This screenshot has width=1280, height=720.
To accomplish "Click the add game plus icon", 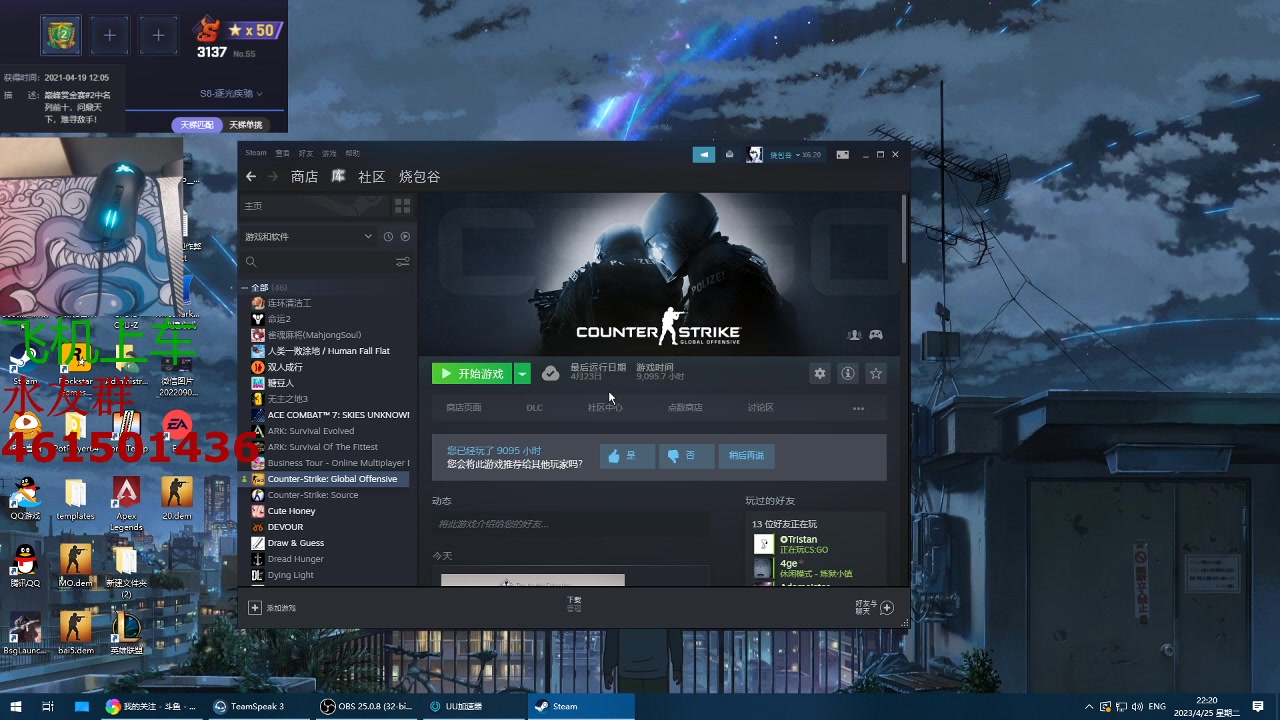I will [x=255, y=607].
